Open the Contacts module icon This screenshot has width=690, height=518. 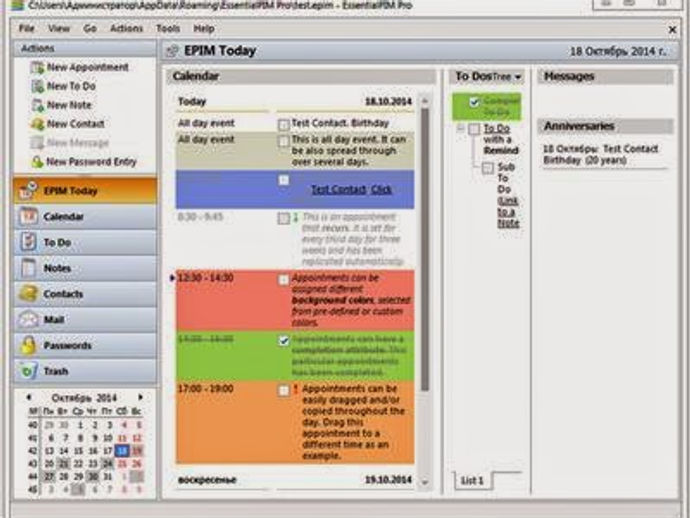(28, 294)
